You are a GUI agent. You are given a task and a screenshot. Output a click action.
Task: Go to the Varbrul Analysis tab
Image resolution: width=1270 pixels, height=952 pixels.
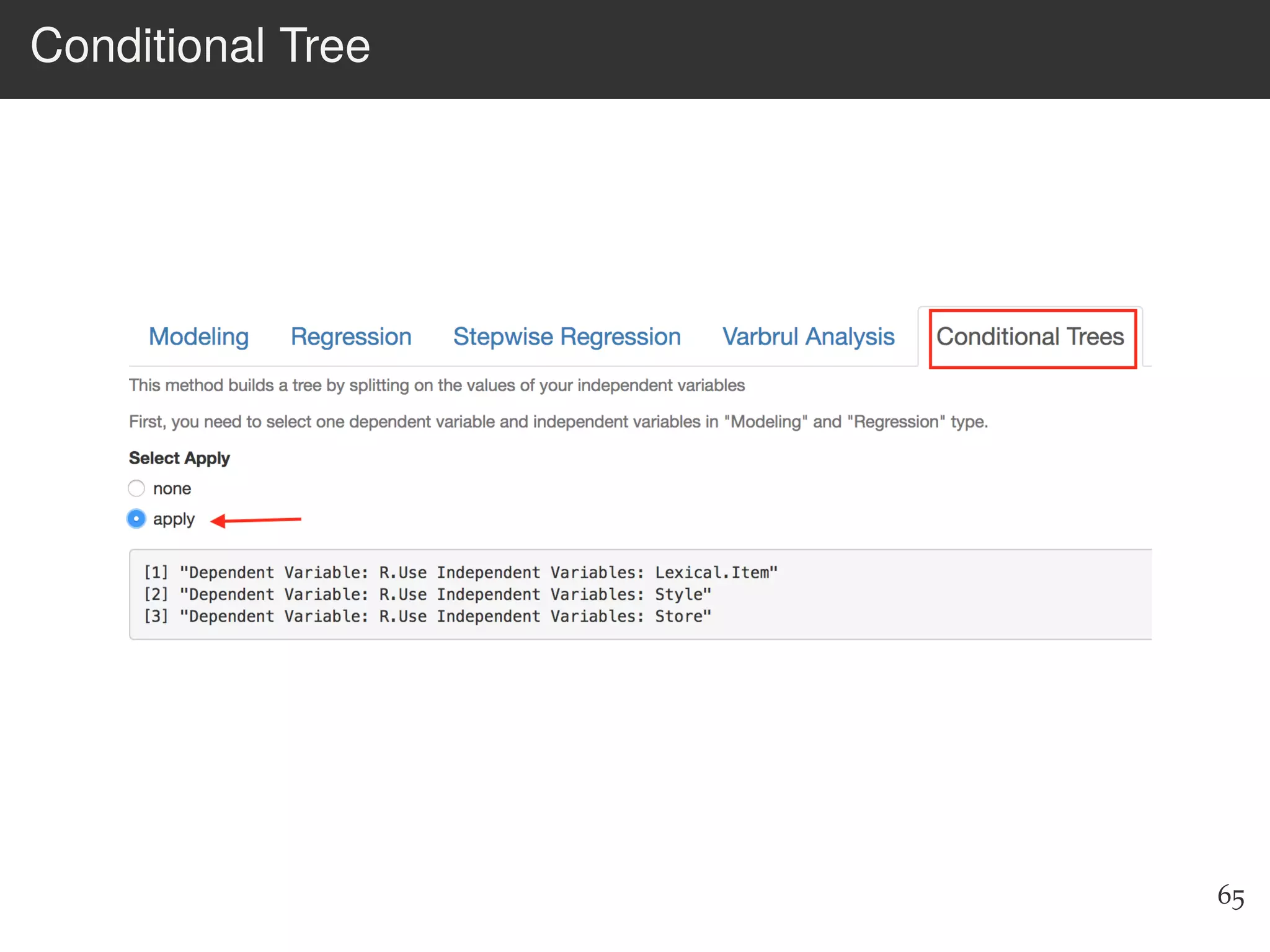(808, 337)
